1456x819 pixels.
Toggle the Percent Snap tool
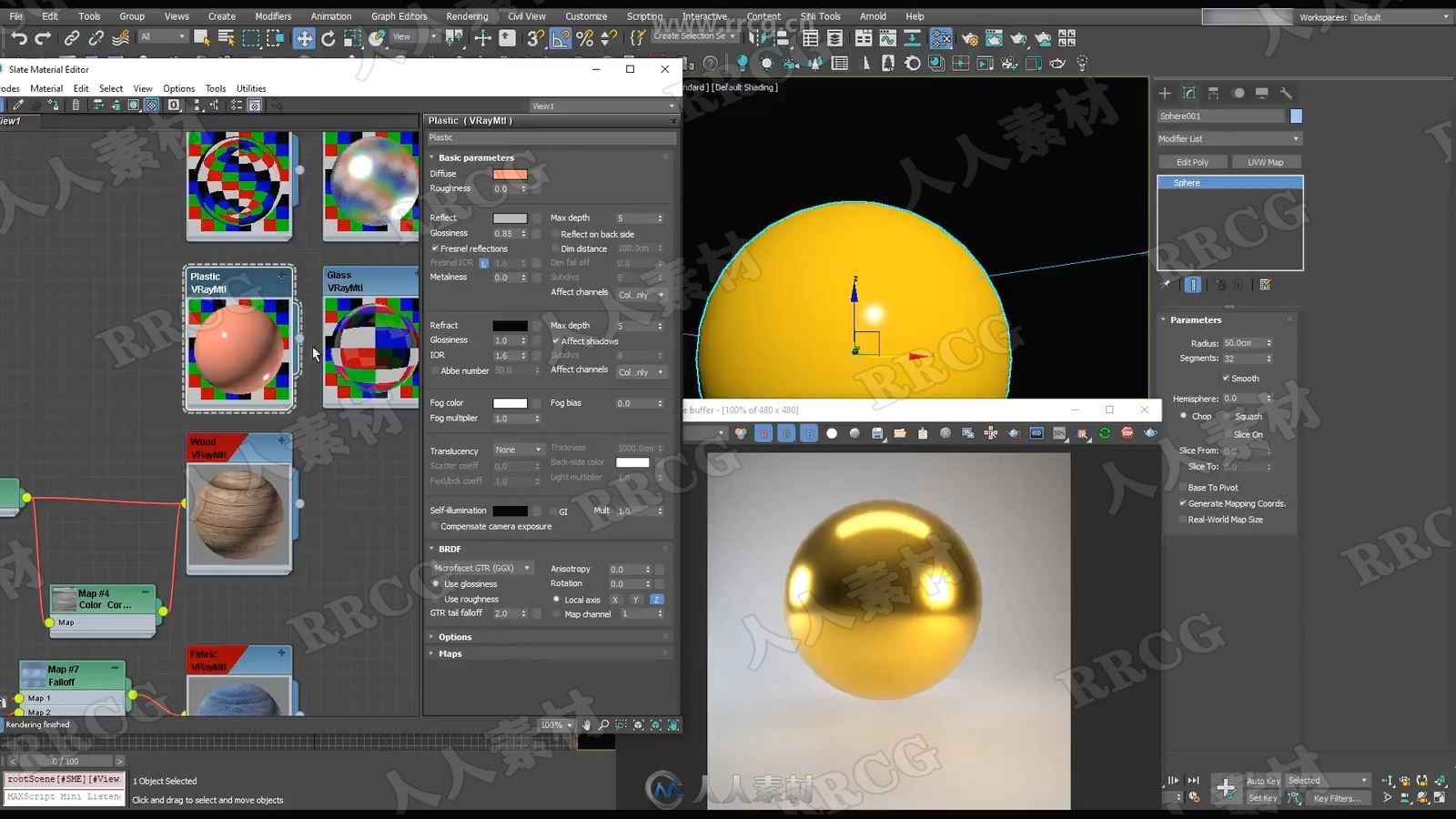585,38
